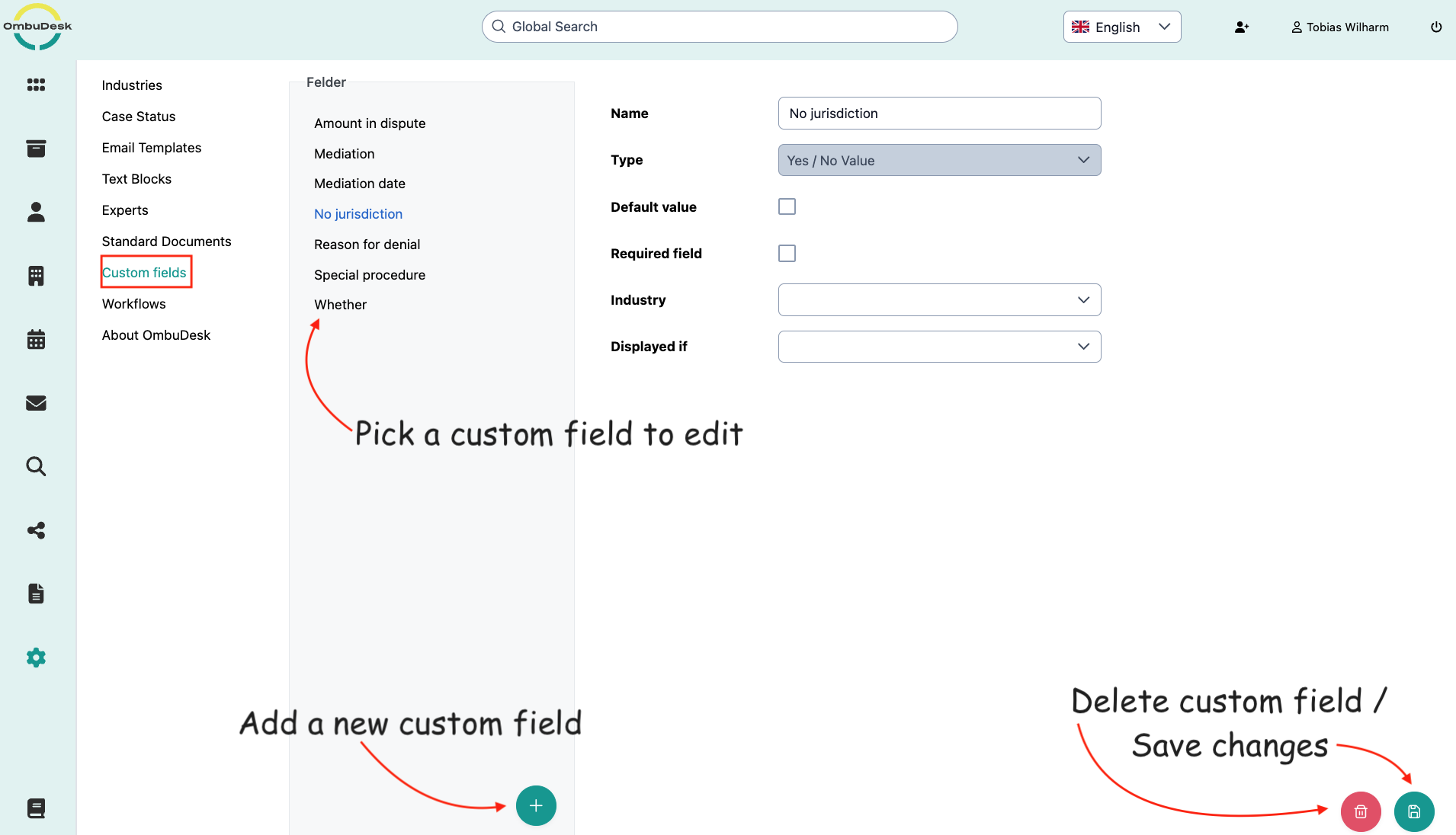Viewport: 1456px width, 835px height.
Task: Select the Mediation date field
Action: tap(360, 184)
